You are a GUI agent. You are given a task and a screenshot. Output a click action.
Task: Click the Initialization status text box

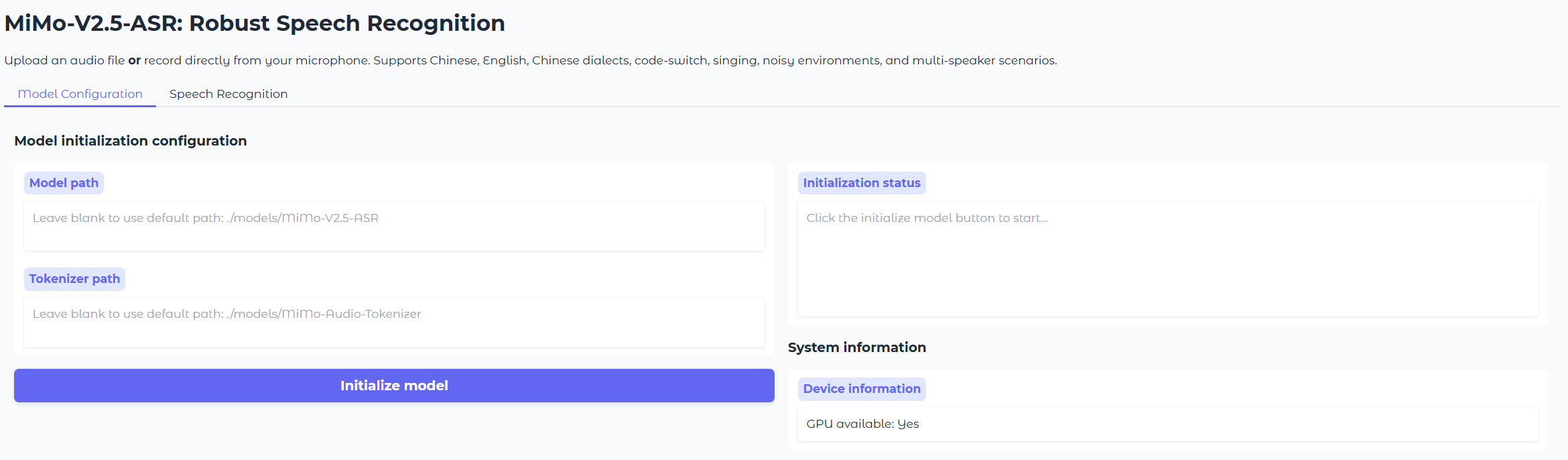click(1168, 259)
